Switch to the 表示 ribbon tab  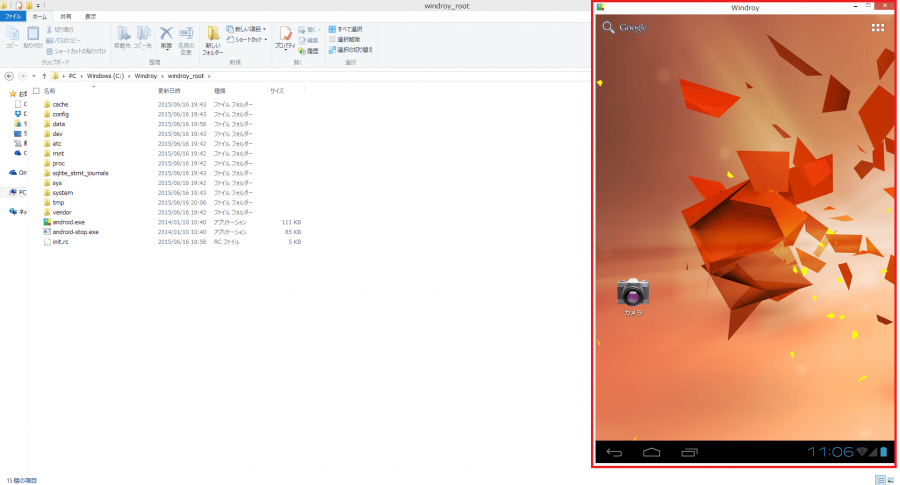pyautogui.click(x=91, y=17)
